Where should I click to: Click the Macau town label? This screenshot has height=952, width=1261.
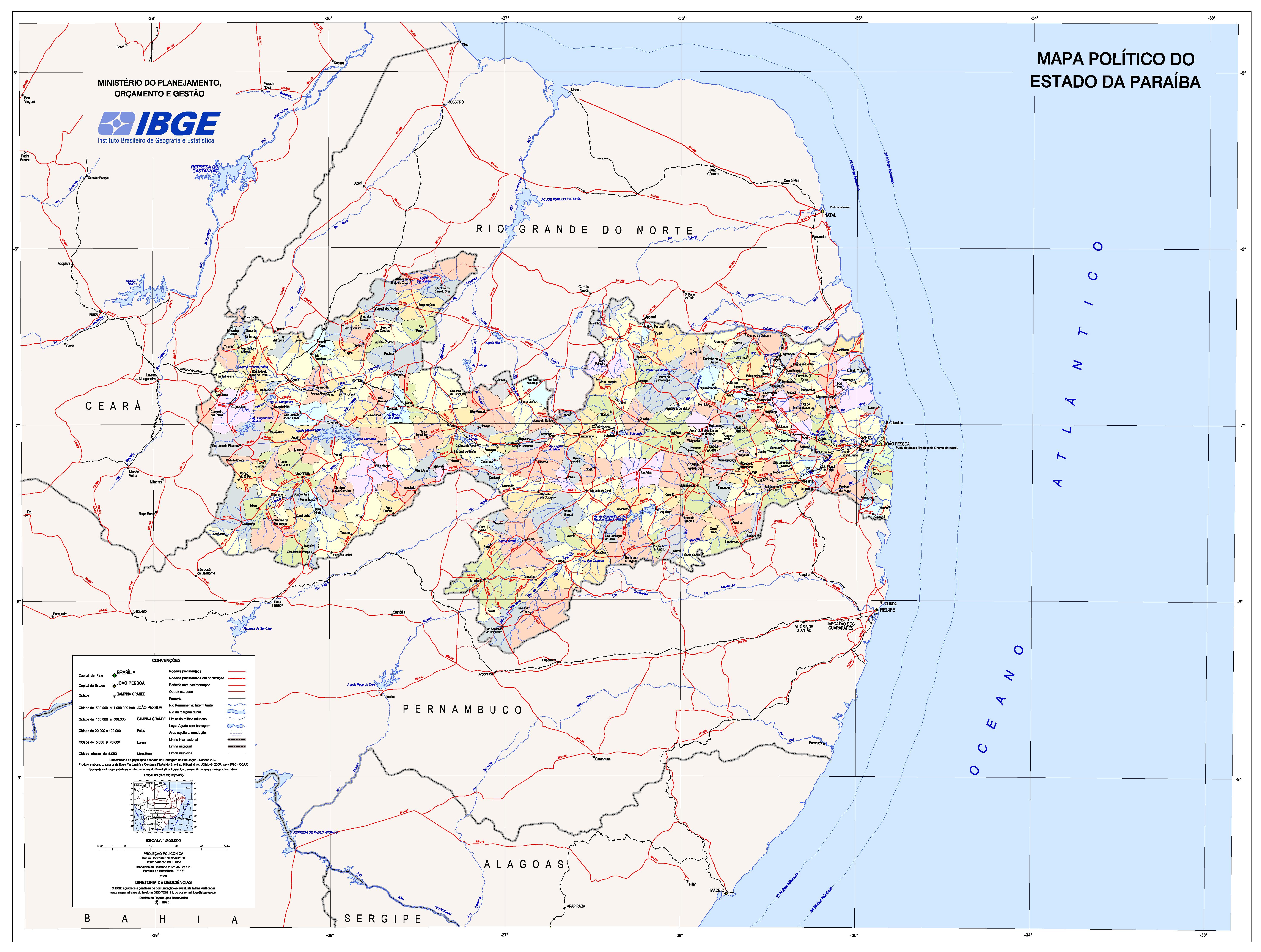pos(576,90)
